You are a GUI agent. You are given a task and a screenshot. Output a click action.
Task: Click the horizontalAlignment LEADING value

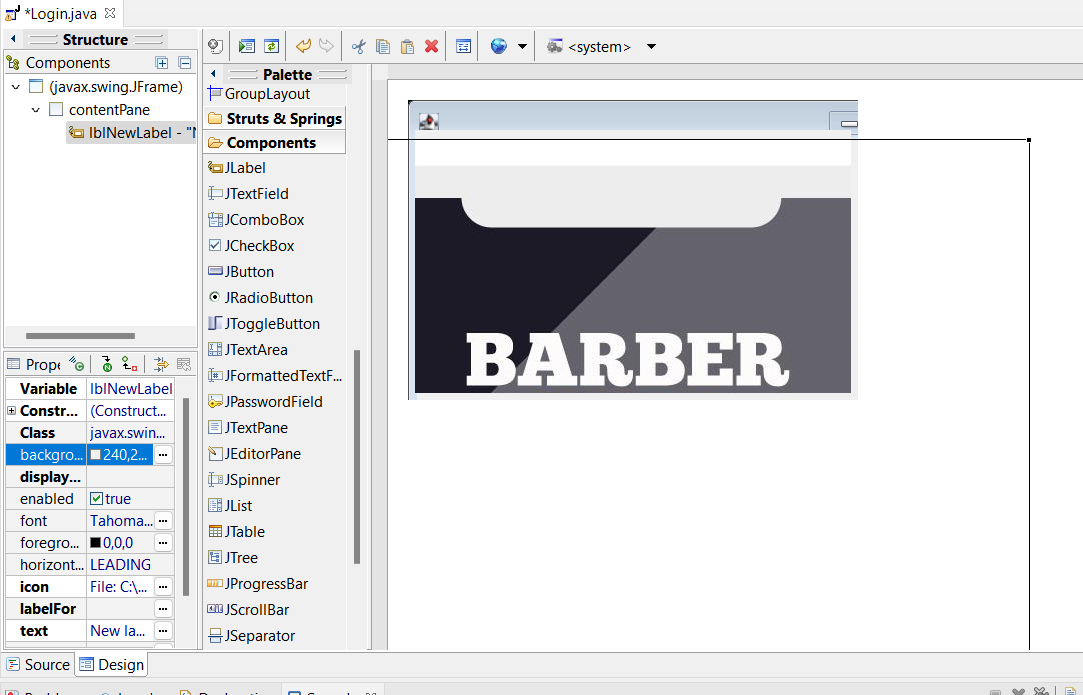[x=131, y=565]
